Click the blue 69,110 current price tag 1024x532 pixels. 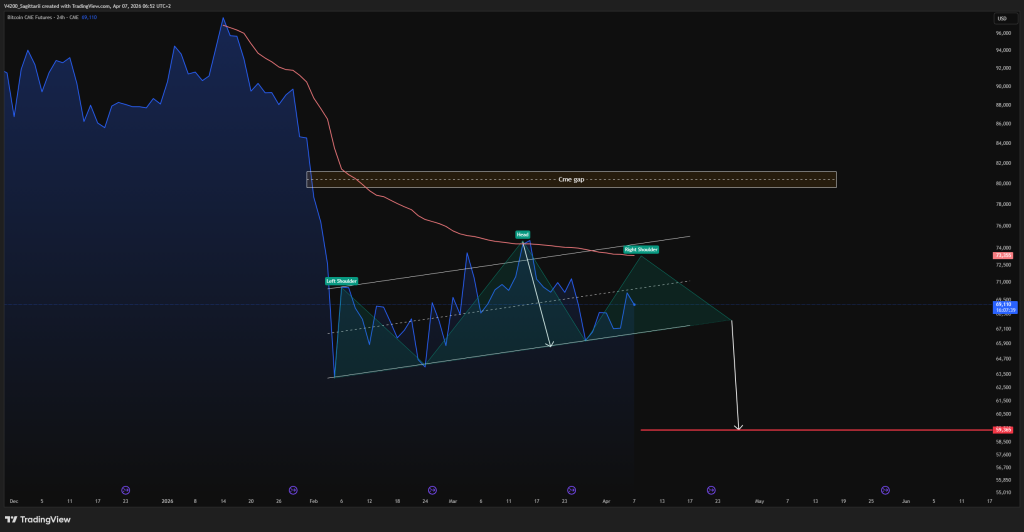[x=1001, y=304]
